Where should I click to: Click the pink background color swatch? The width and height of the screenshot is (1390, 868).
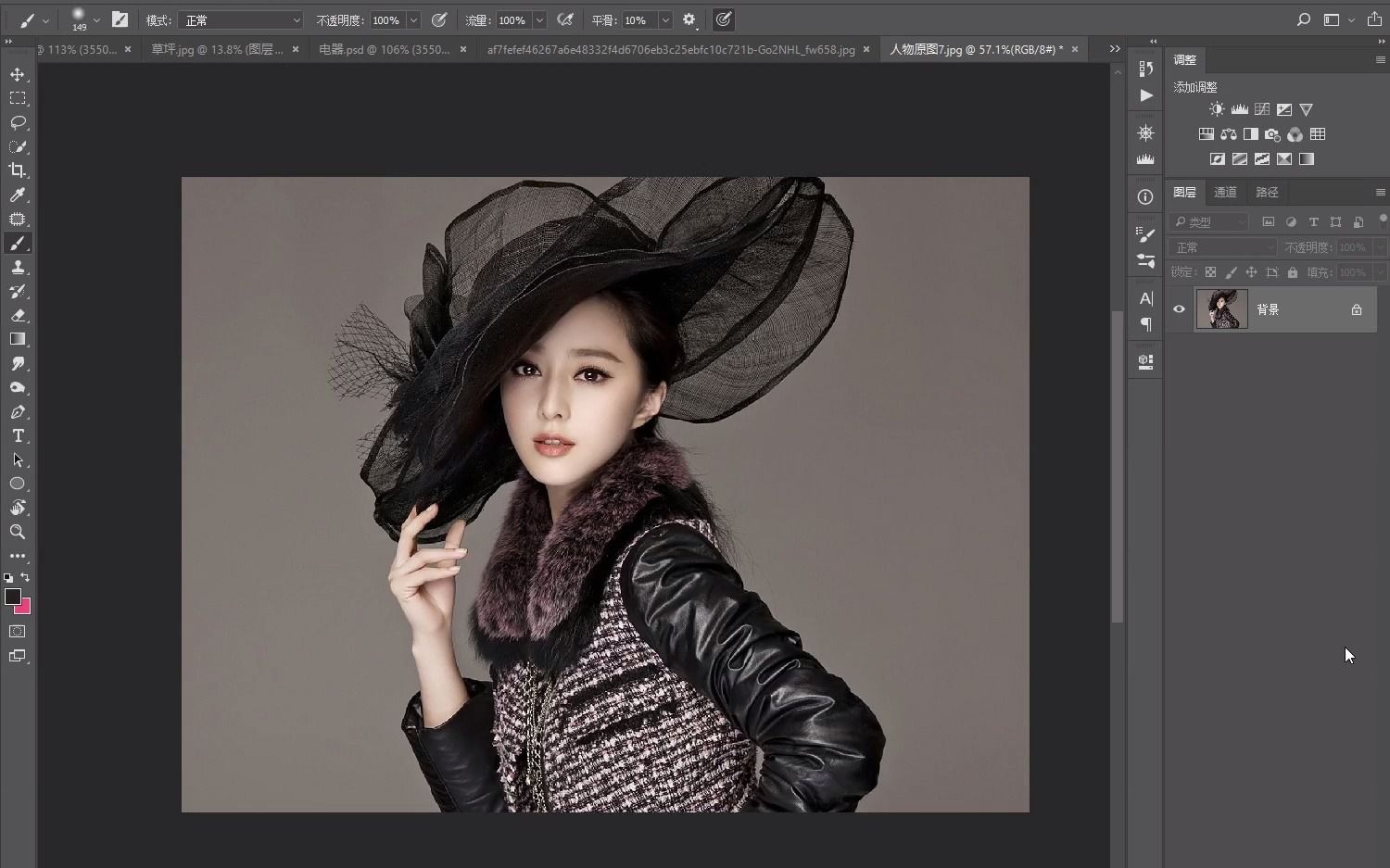pyautogui.click(x=24, y=608)
